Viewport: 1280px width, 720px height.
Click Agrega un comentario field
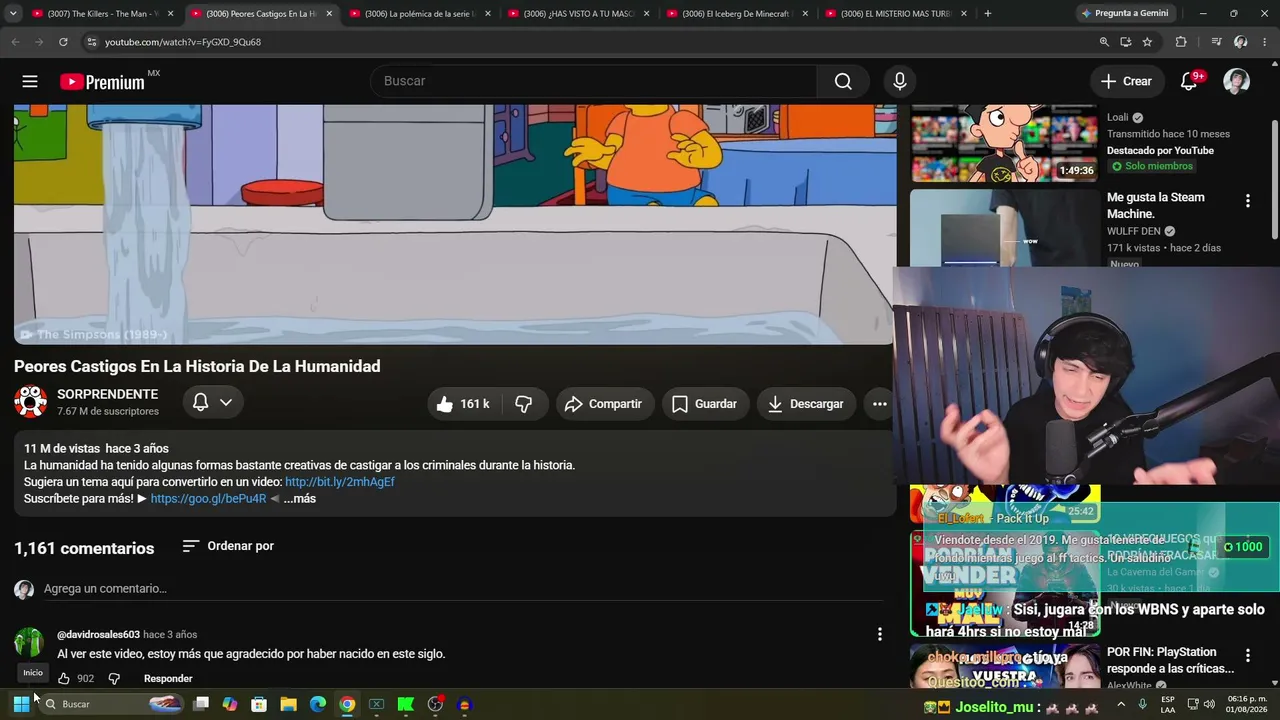pyautogui.click(x=463, y=589)
